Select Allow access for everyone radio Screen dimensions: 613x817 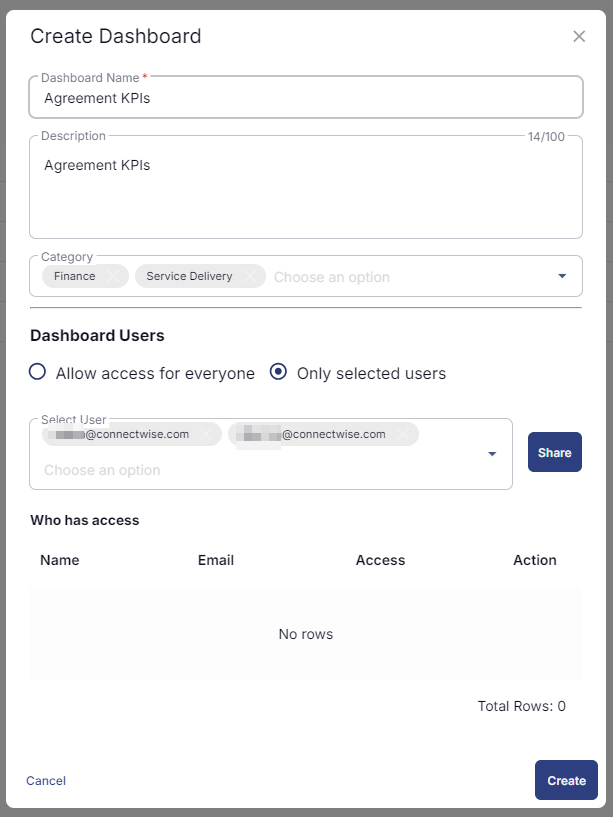38,372
